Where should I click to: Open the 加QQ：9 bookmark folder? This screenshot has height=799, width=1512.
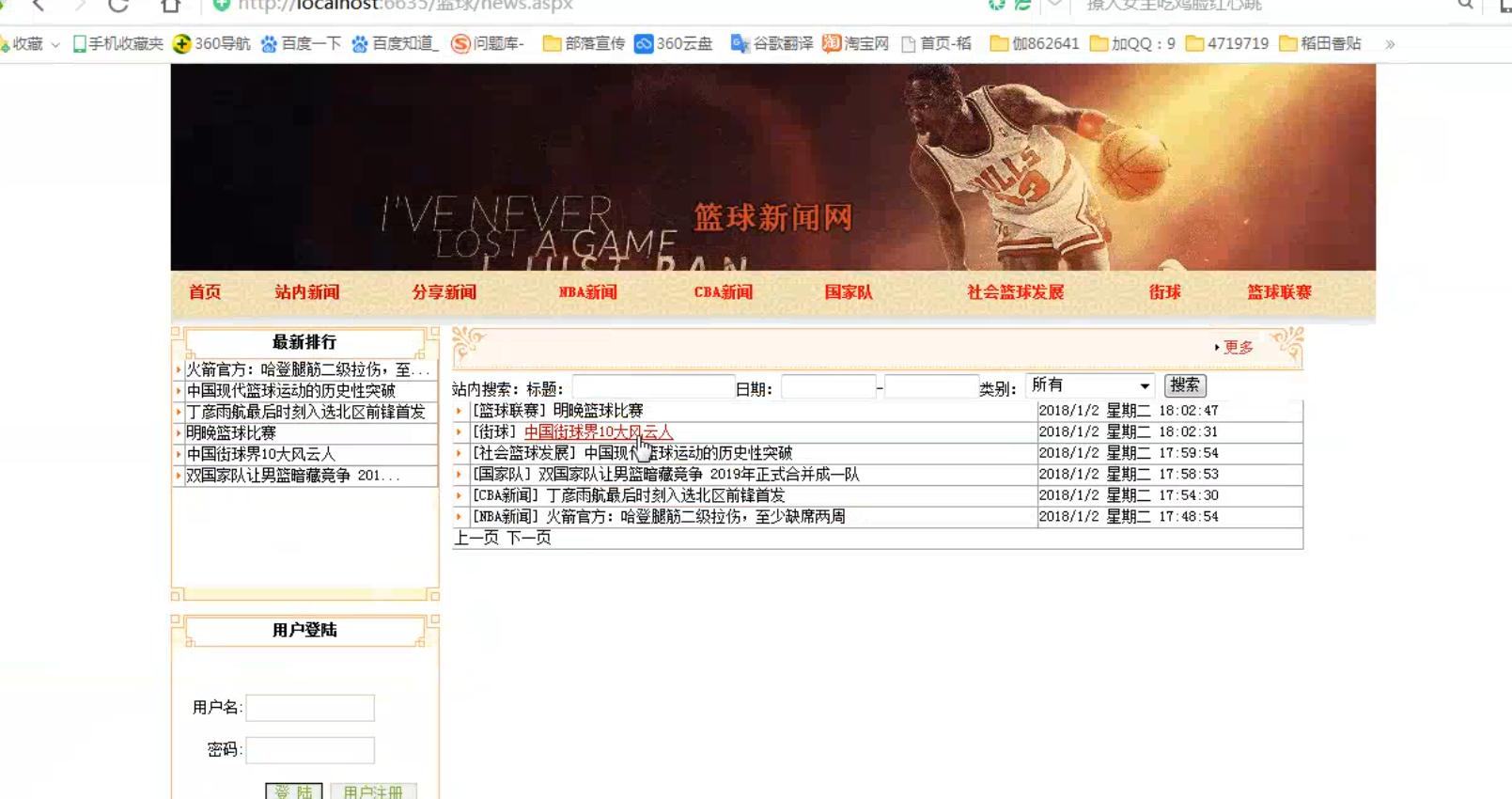tap(1132, 43)
